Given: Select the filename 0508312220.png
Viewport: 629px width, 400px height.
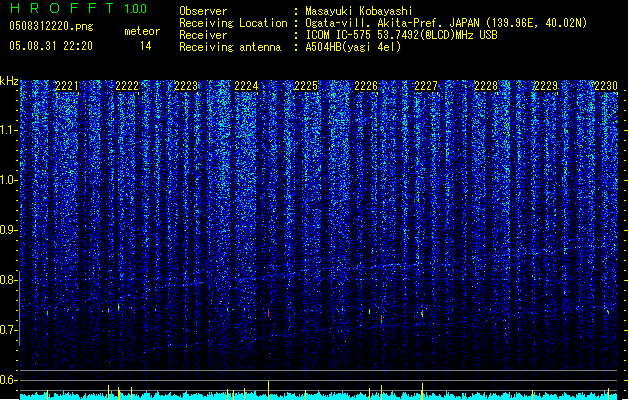Looking at the screenshot, I should click(51, 27).
